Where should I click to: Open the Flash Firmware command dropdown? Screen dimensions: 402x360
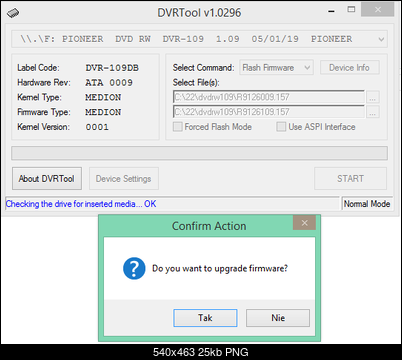tap(276, 68)
